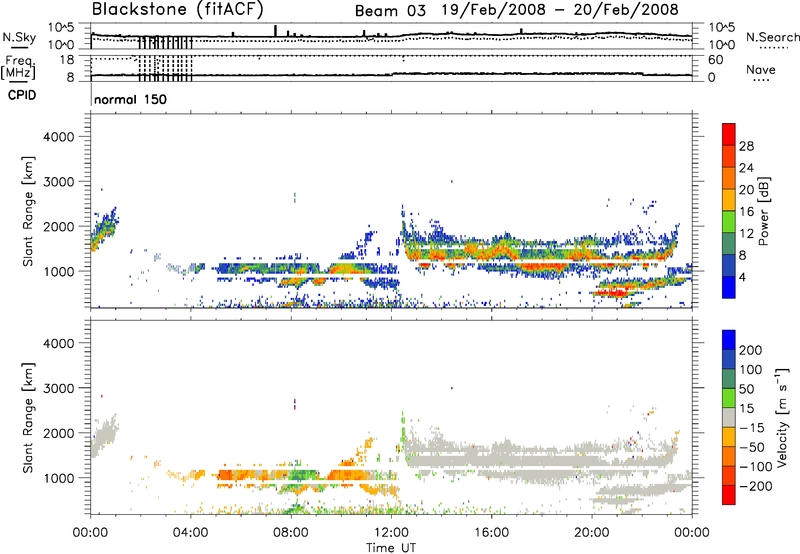This screenshot has height=554, width=800.
Task: Pick the blue bottom segment of the Power colorbar
Action: 729,288
